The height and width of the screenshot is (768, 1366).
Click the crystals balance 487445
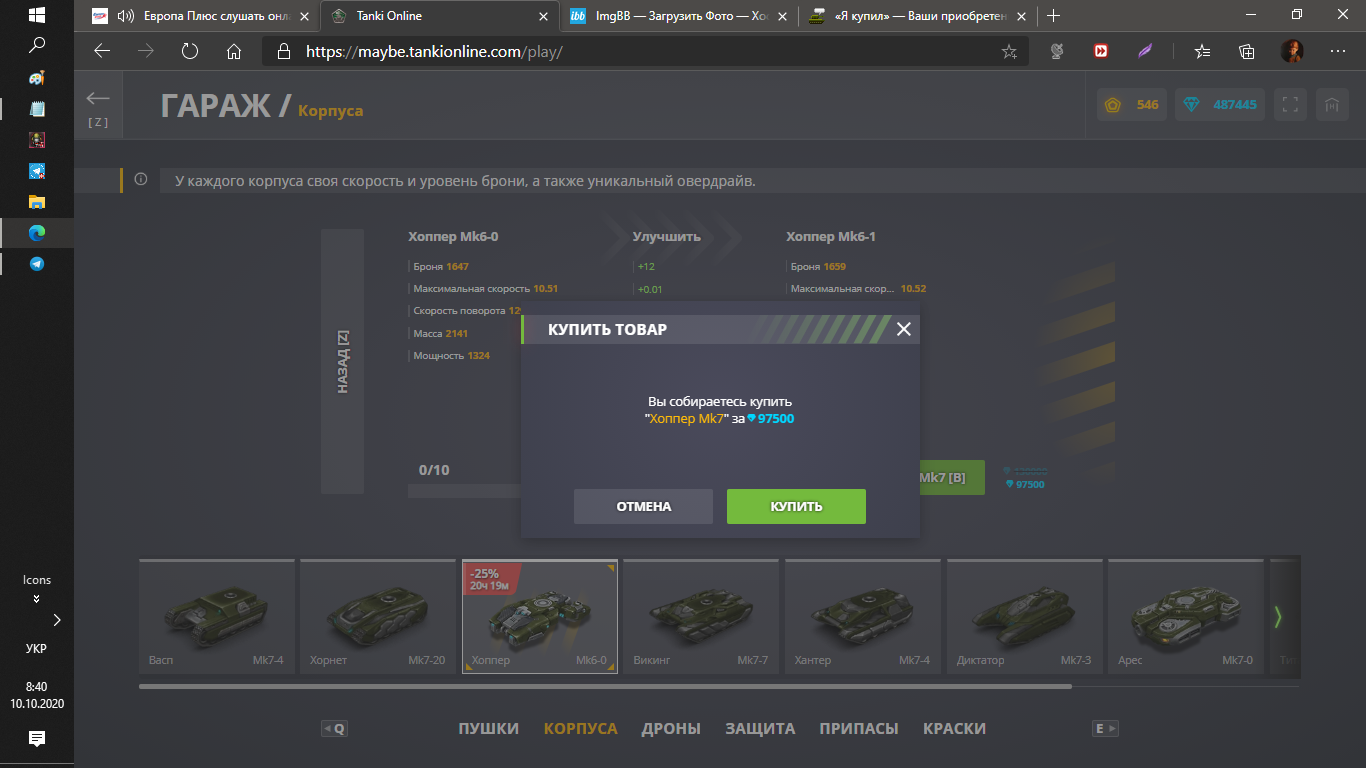click(x=1222, y=104)
